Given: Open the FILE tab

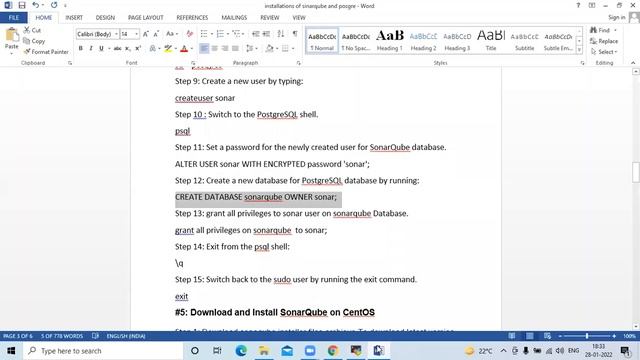Looking at the screenshot, I should 13,18.
